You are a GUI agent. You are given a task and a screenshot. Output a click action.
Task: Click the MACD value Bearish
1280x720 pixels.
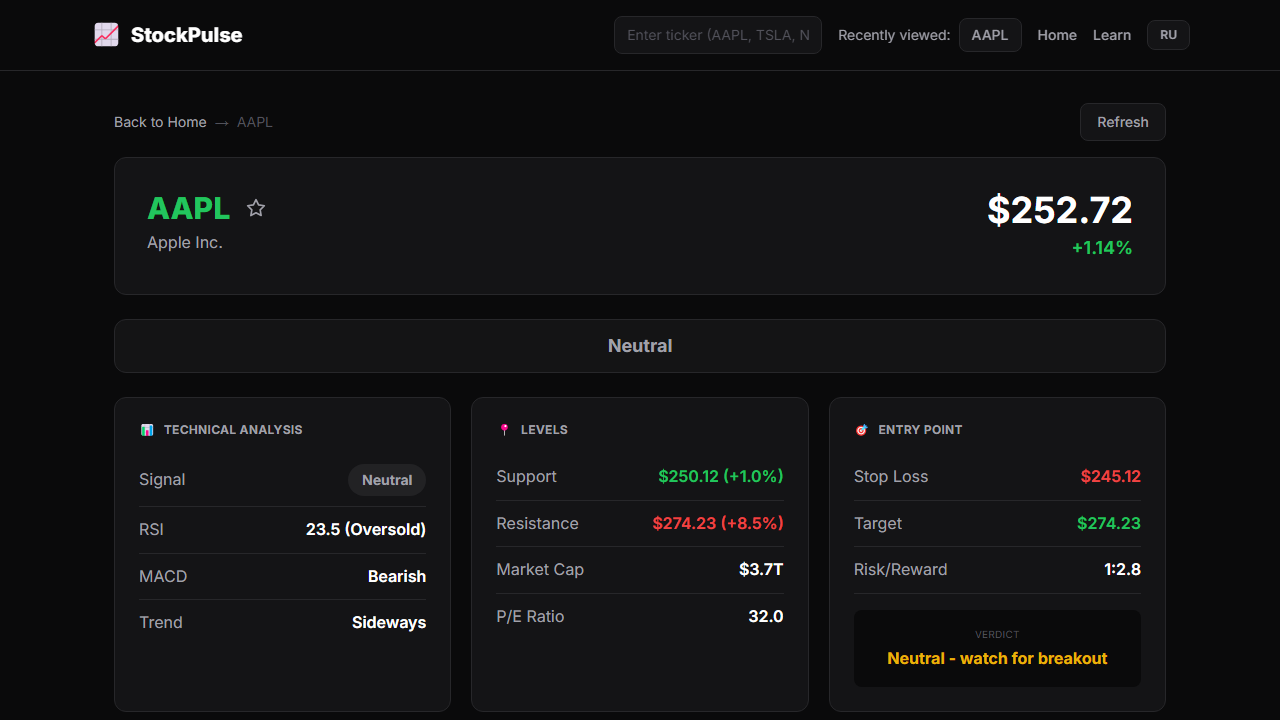point(397,576)
